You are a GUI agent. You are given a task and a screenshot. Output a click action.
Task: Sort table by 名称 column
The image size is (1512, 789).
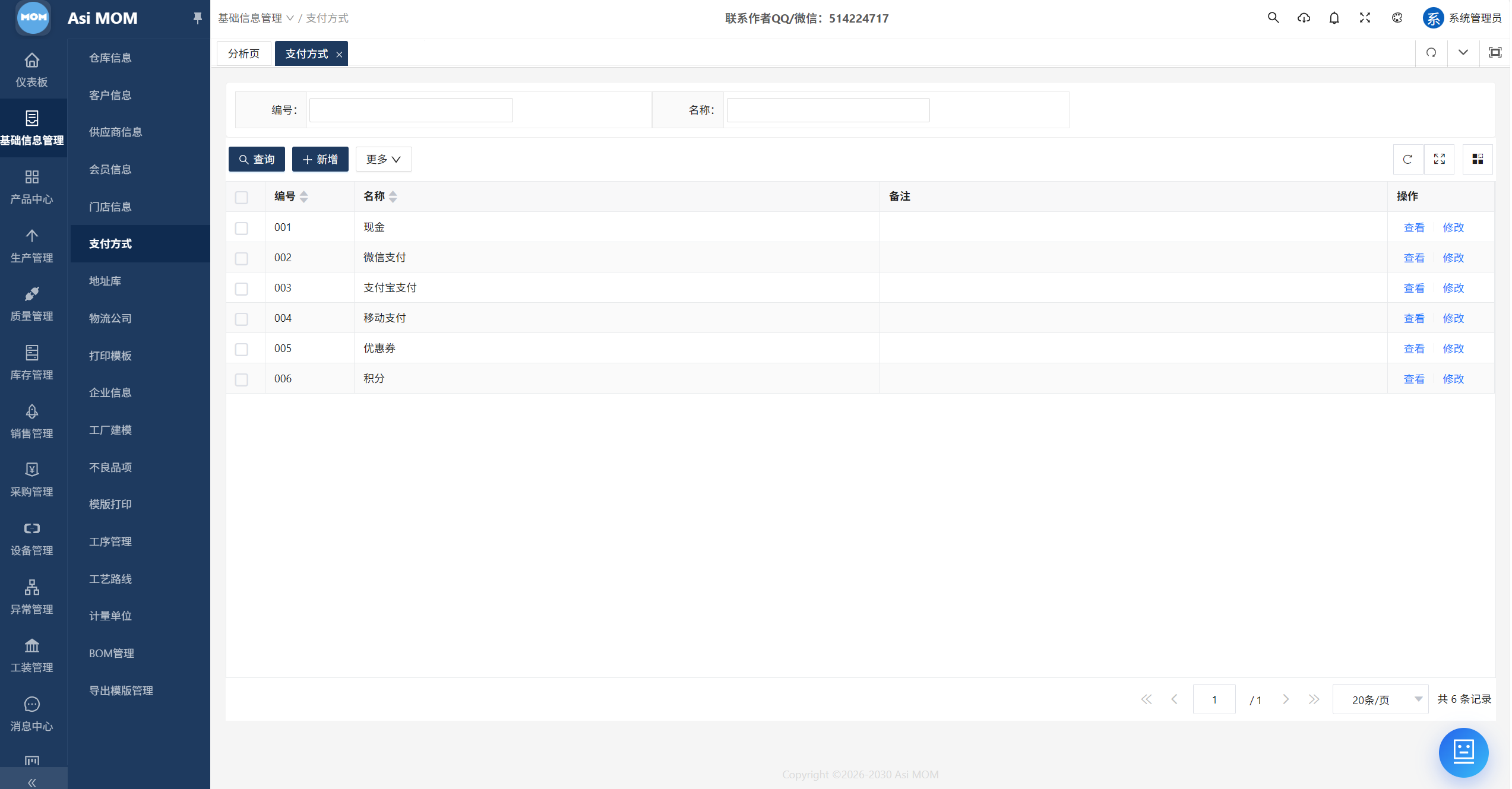393,197
